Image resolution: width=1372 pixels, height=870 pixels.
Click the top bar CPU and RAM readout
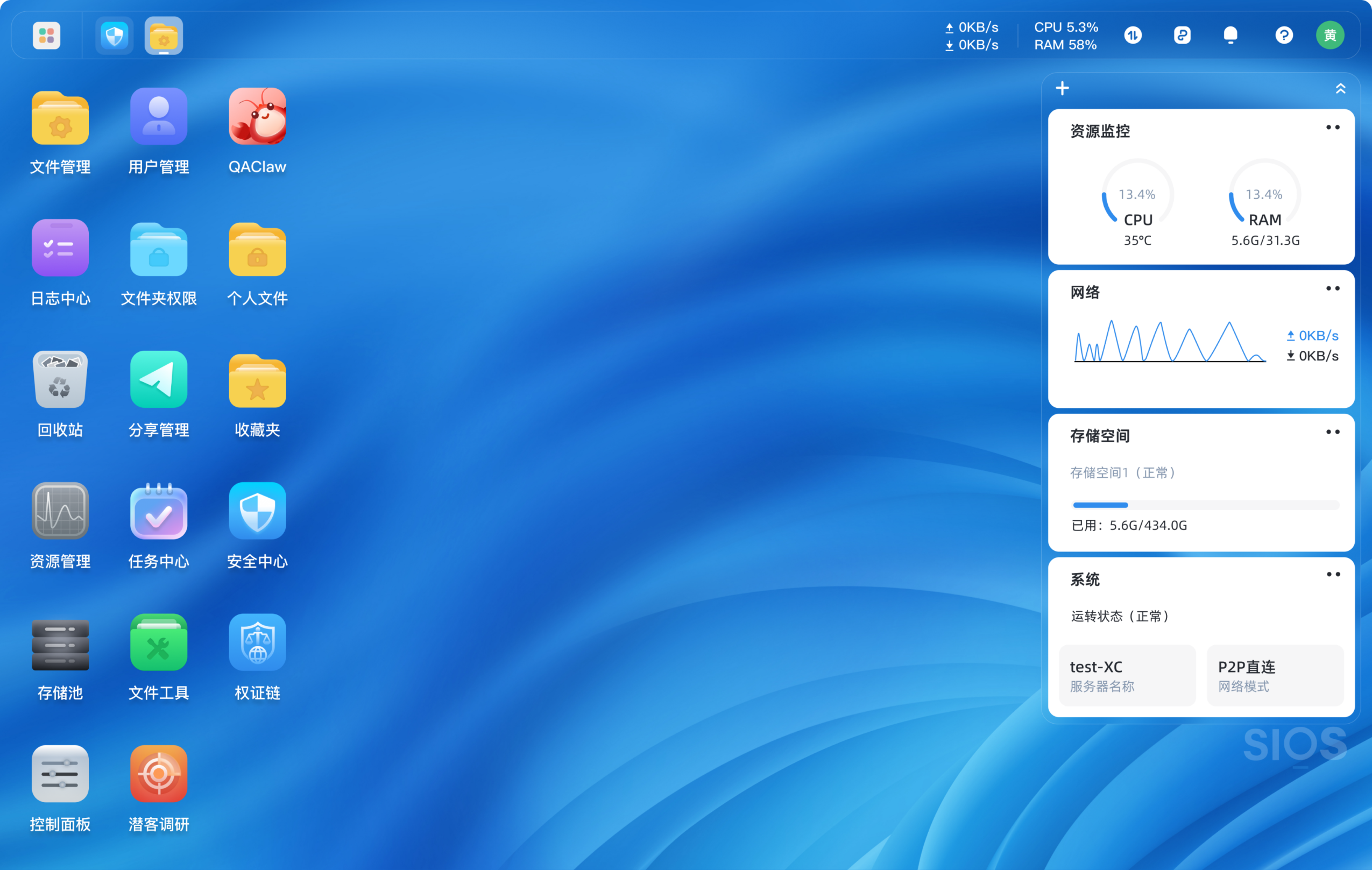(1065, 36)
